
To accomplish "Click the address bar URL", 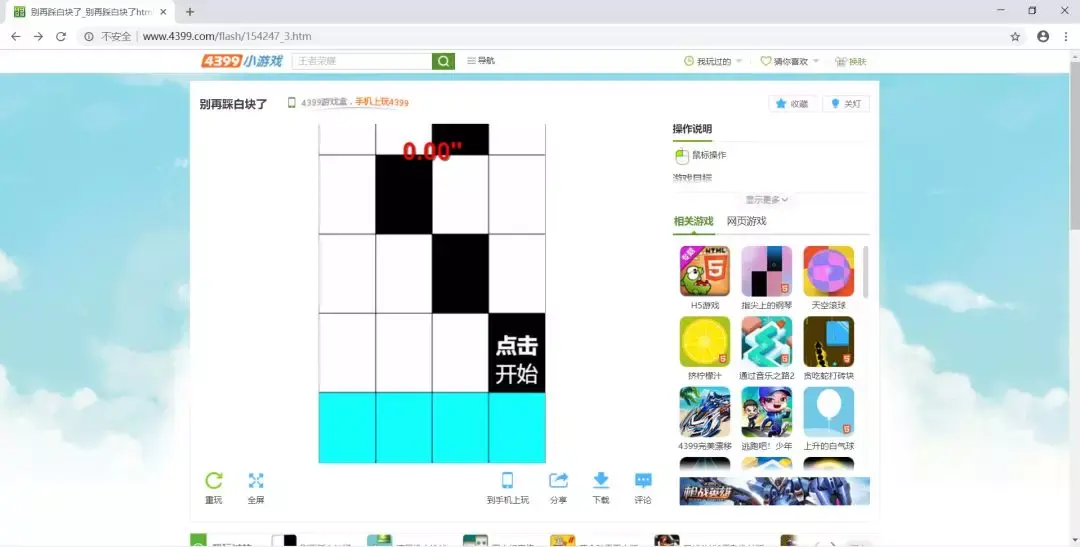I will [227, 37].
